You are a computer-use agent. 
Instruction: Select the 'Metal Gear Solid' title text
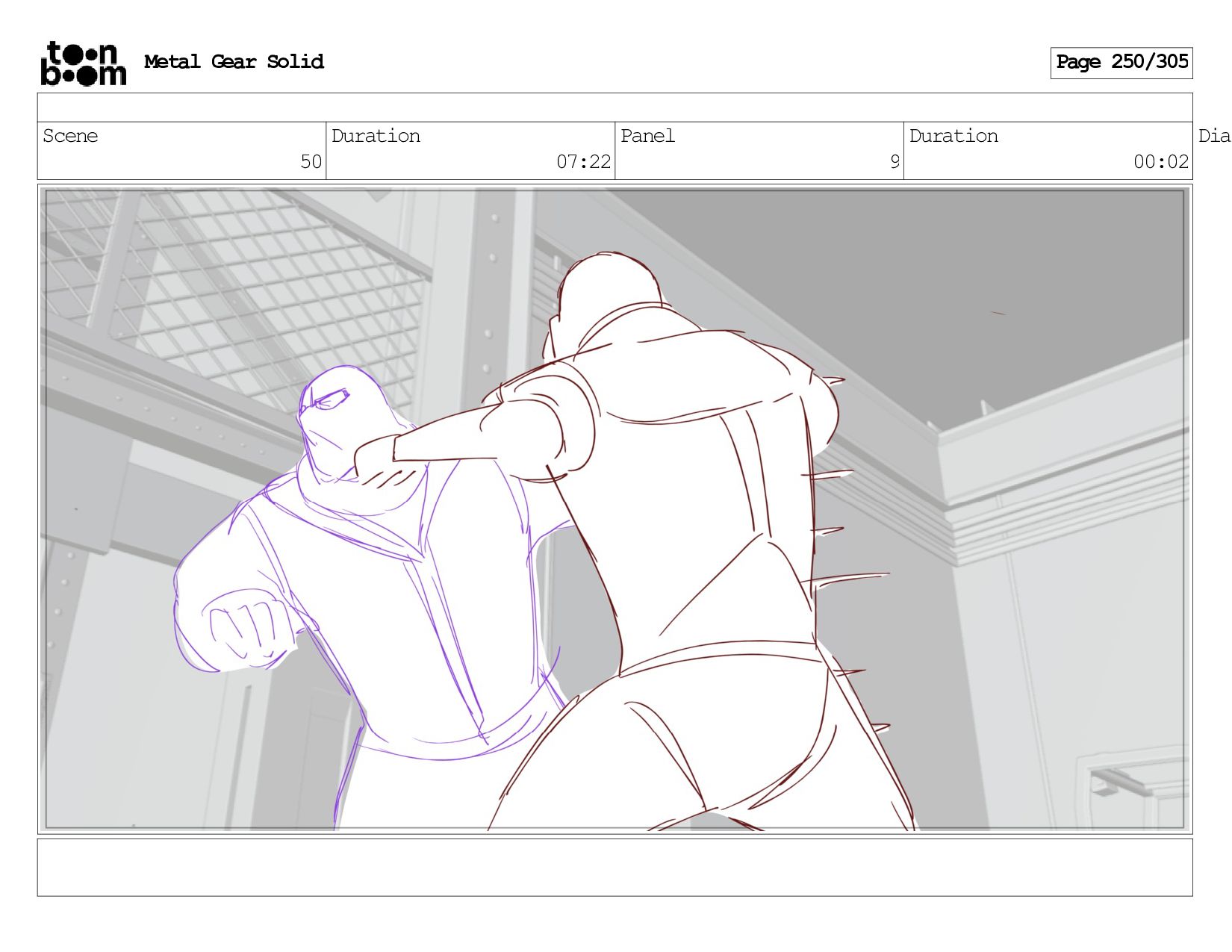pyautogui.click(x=234, y=62)
